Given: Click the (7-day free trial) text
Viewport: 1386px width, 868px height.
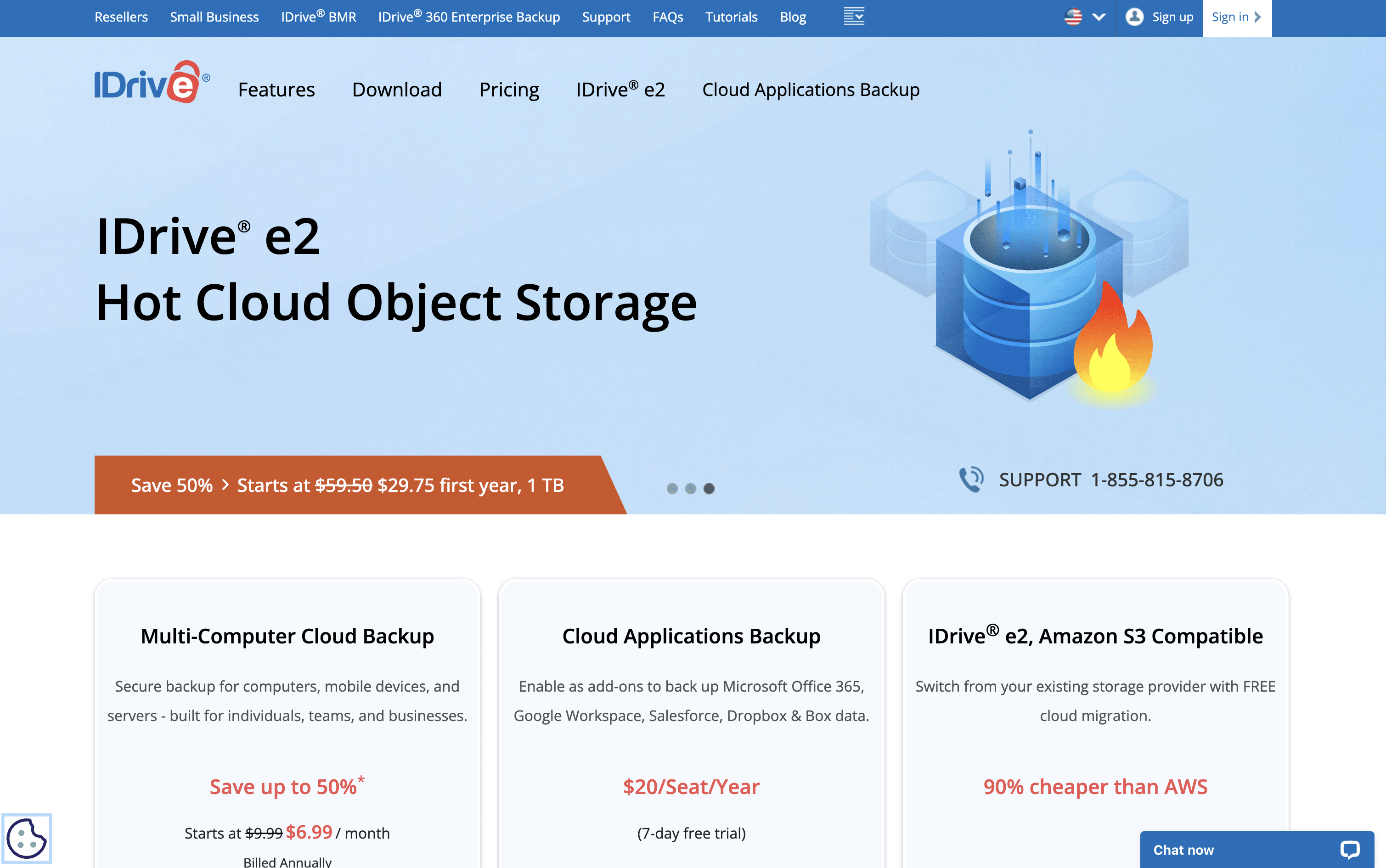Looking at the screenshot, I should (691, 833).
